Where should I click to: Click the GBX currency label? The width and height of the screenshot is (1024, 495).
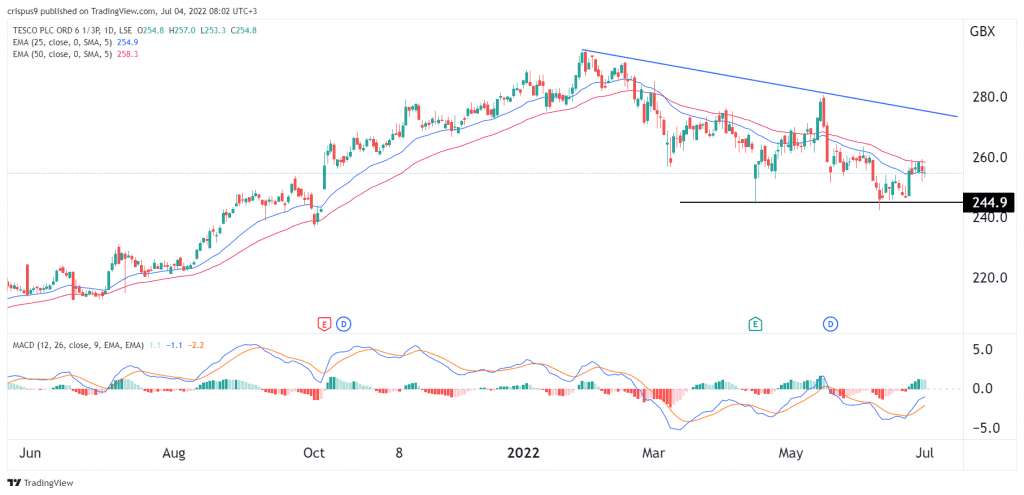[982, 31]
